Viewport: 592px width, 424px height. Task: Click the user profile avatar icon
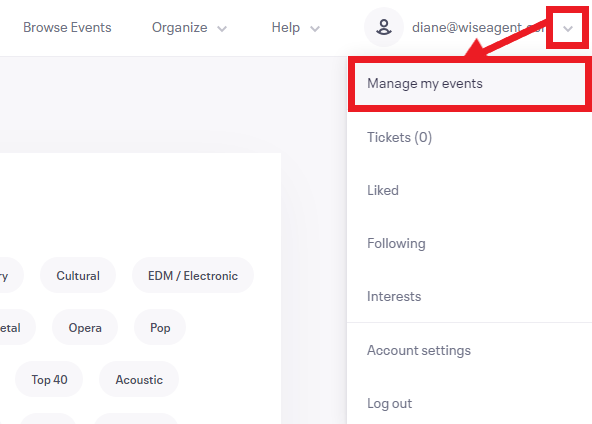(384, 27)
